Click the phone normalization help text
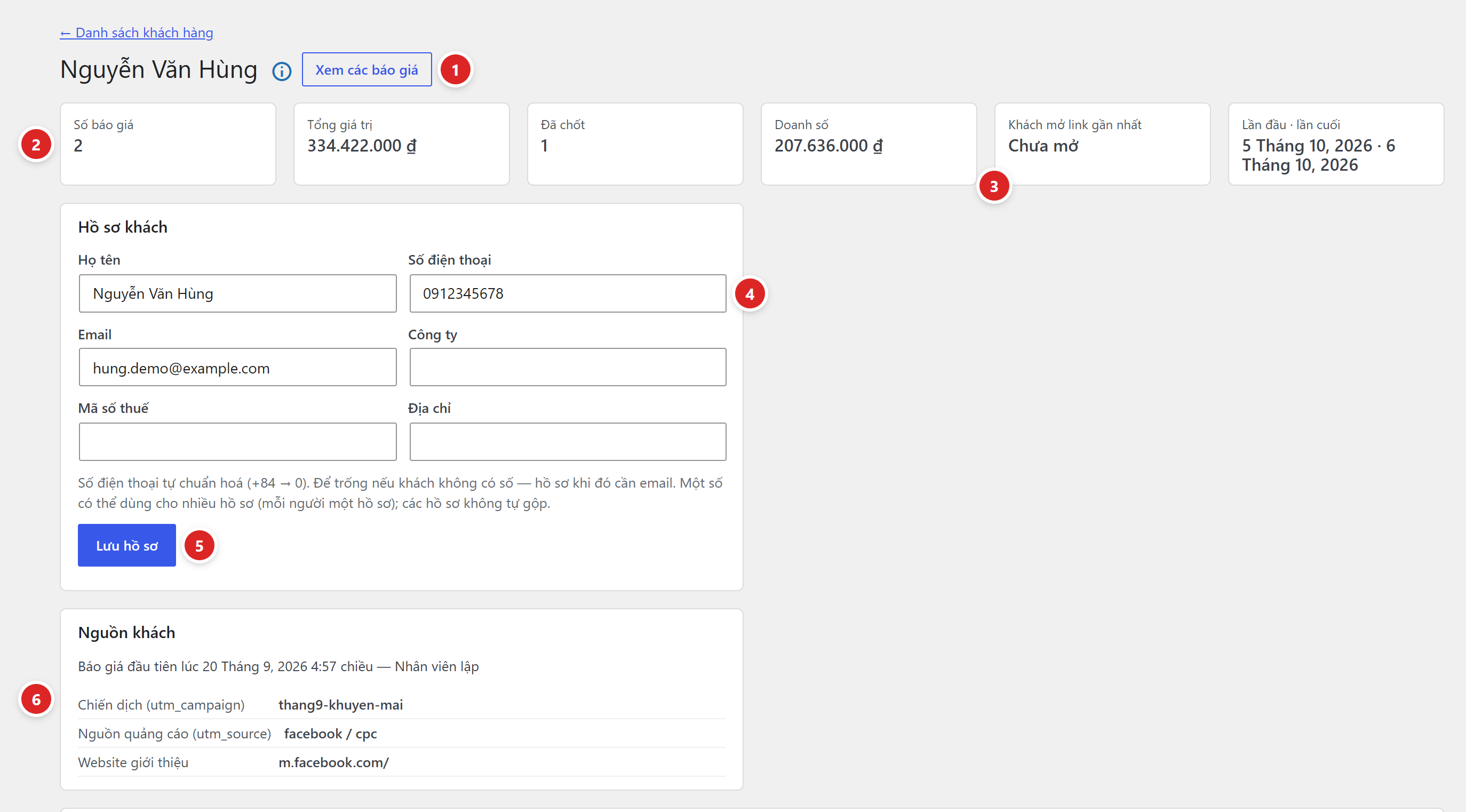Image resolution: width=1466 pixels, height=812 pixels. point(400,493)
